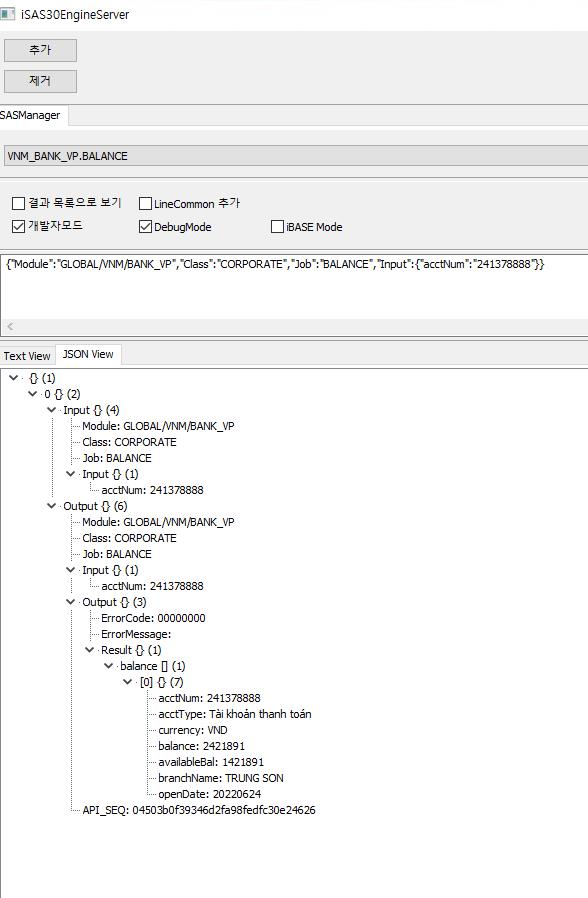Image resolution: width=588 pixels, height=898 pixels.
Task: Disable the DebugMode checkbox
Action: tap(145, 227)
